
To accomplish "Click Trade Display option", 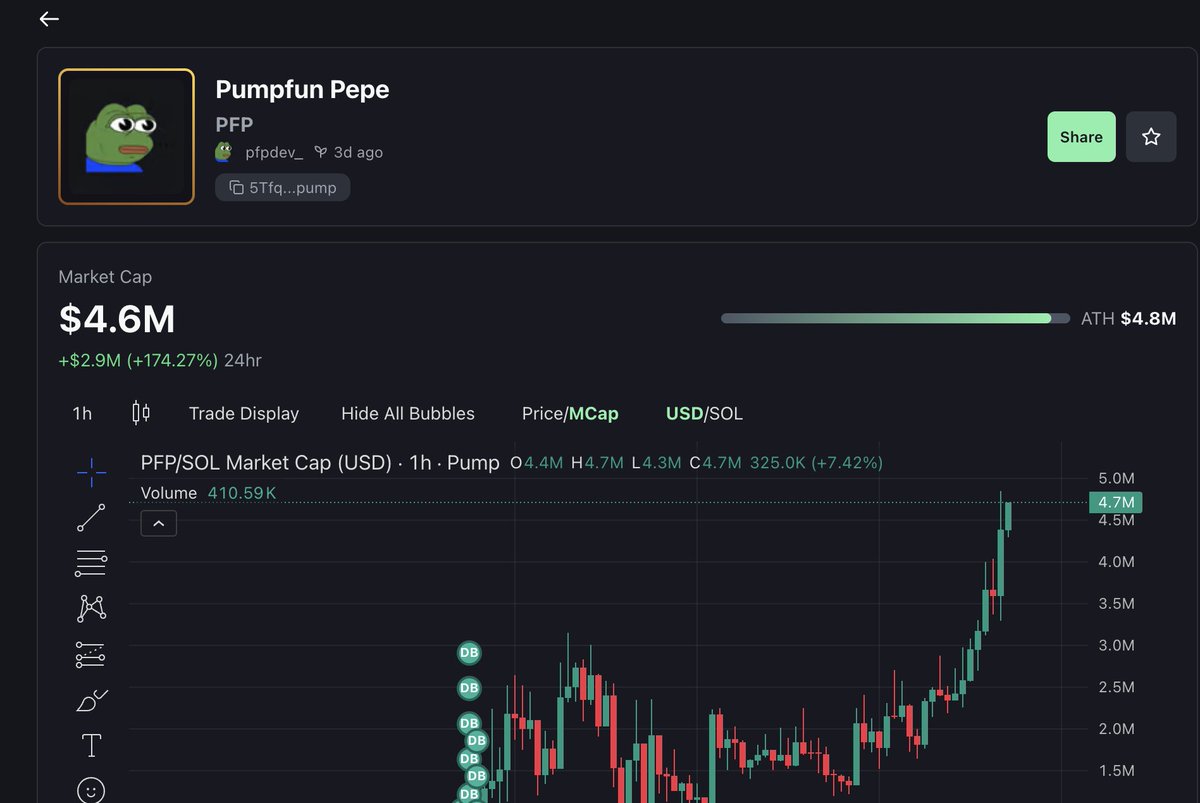I will [244, 413].
